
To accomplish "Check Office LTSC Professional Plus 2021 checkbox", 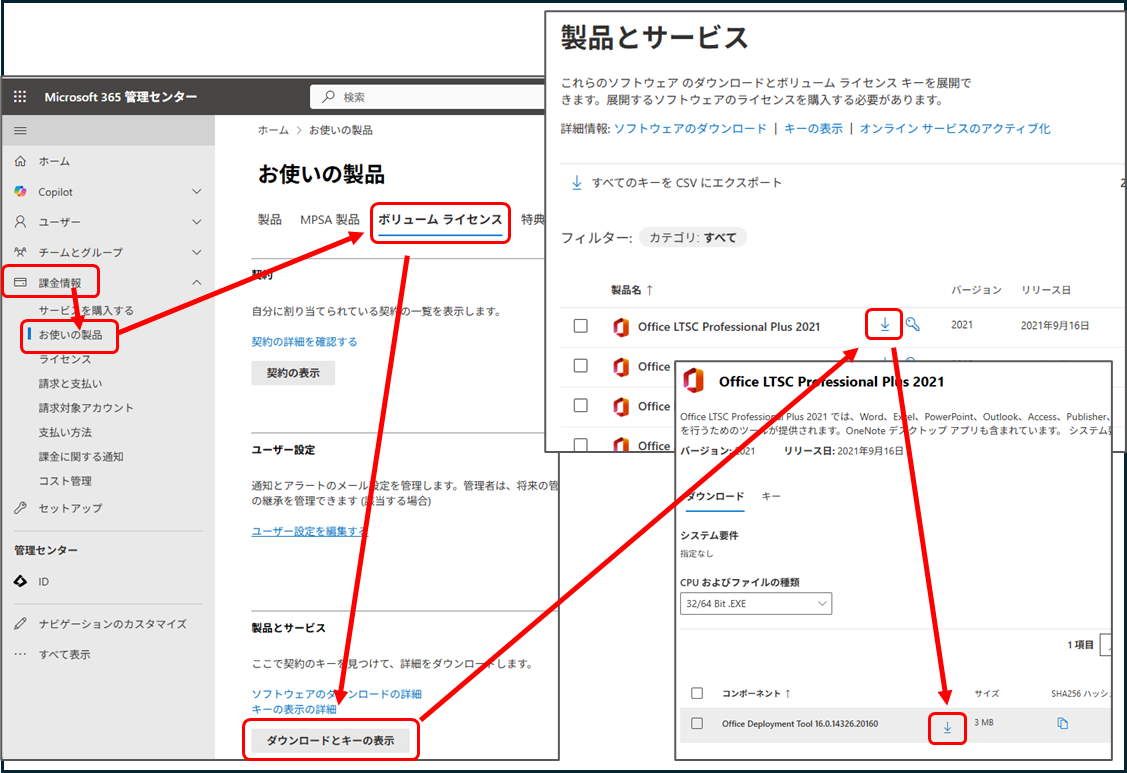I will tap(581, 326).
